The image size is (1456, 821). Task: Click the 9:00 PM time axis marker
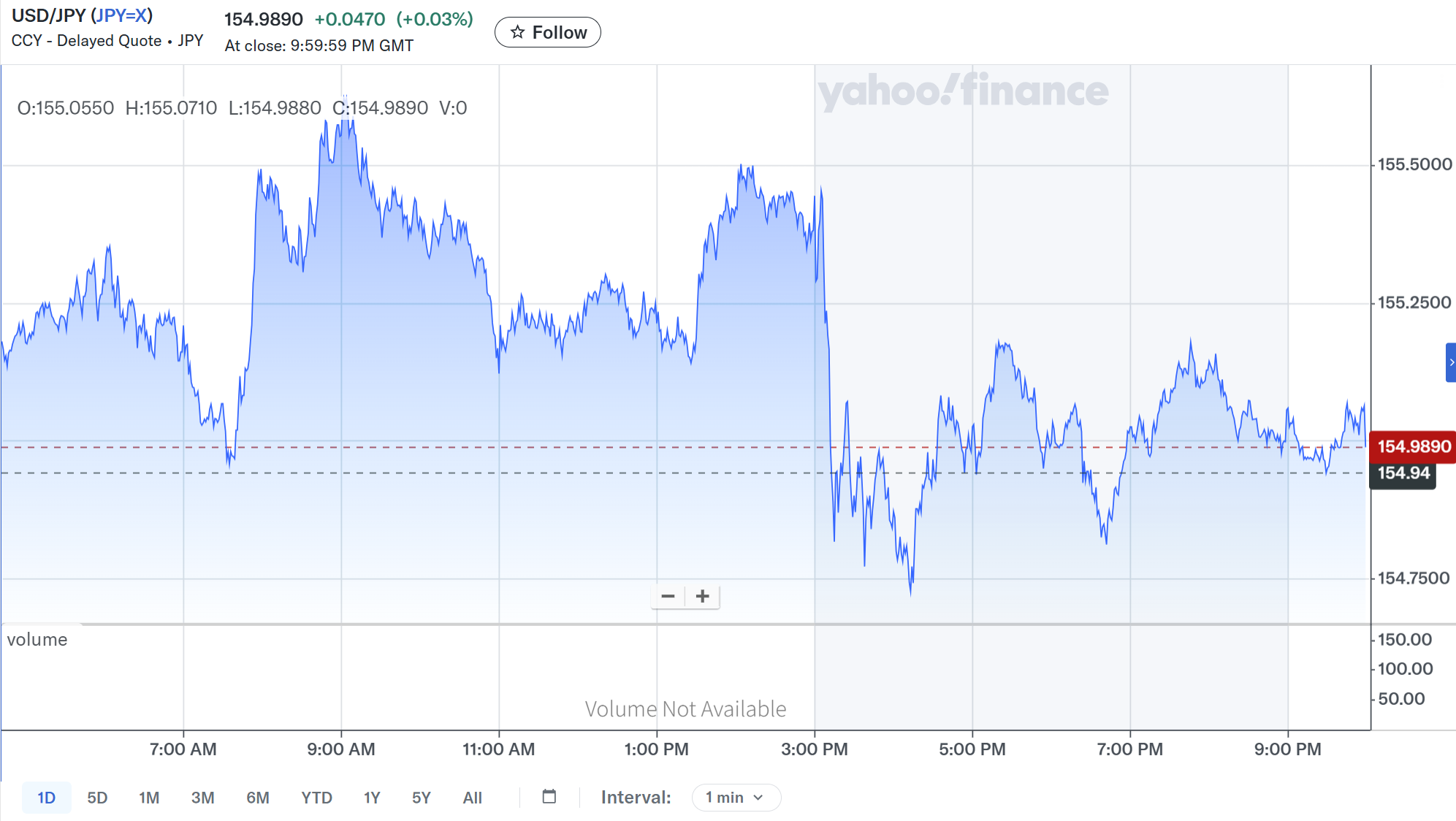[1287, 749]
